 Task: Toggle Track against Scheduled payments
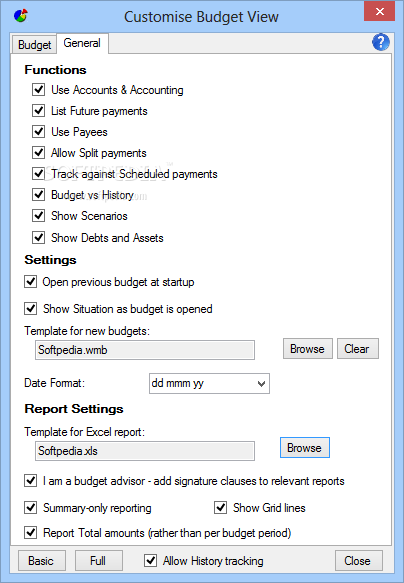[38, 174]
